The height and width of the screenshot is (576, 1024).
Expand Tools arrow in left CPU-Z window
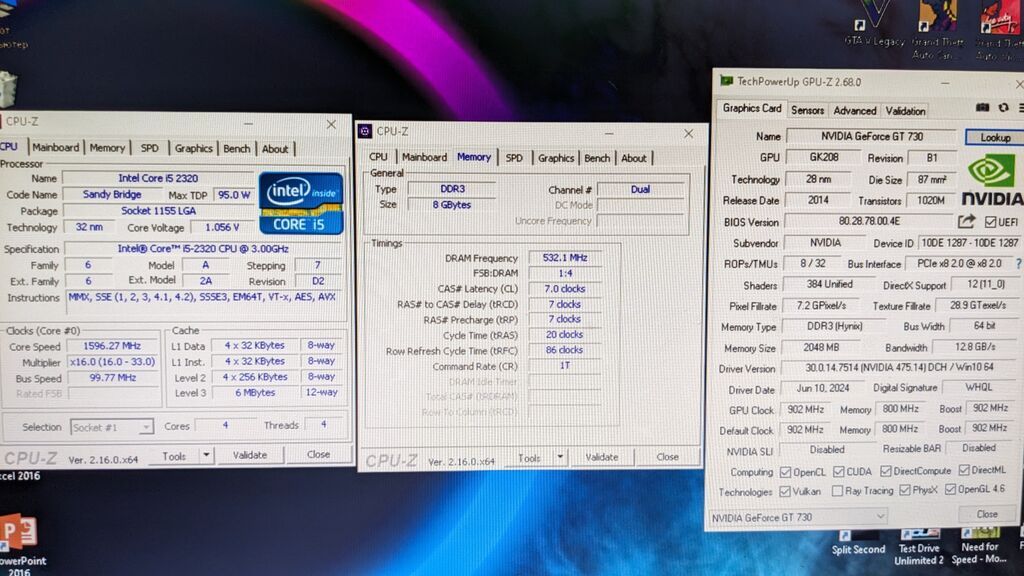coord(206,455)
